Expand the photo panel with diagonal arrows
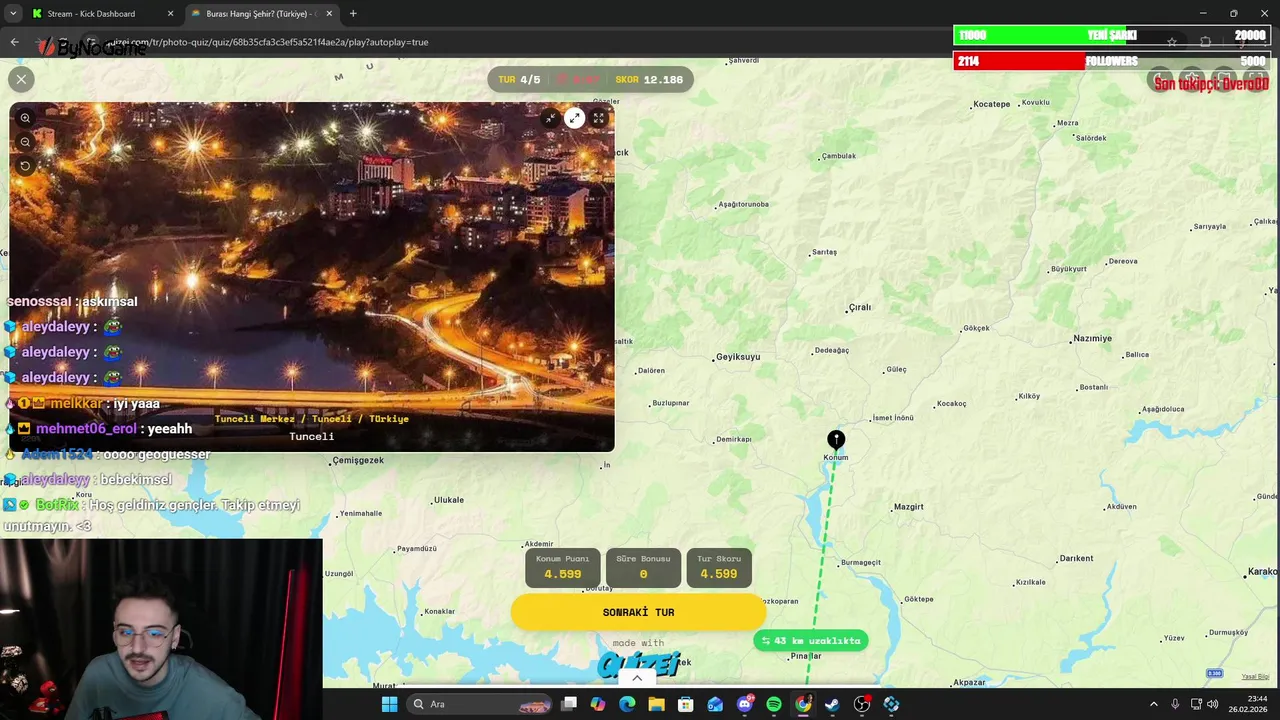This screenshot has width=1280, height=720. click(x=574, y=118)
